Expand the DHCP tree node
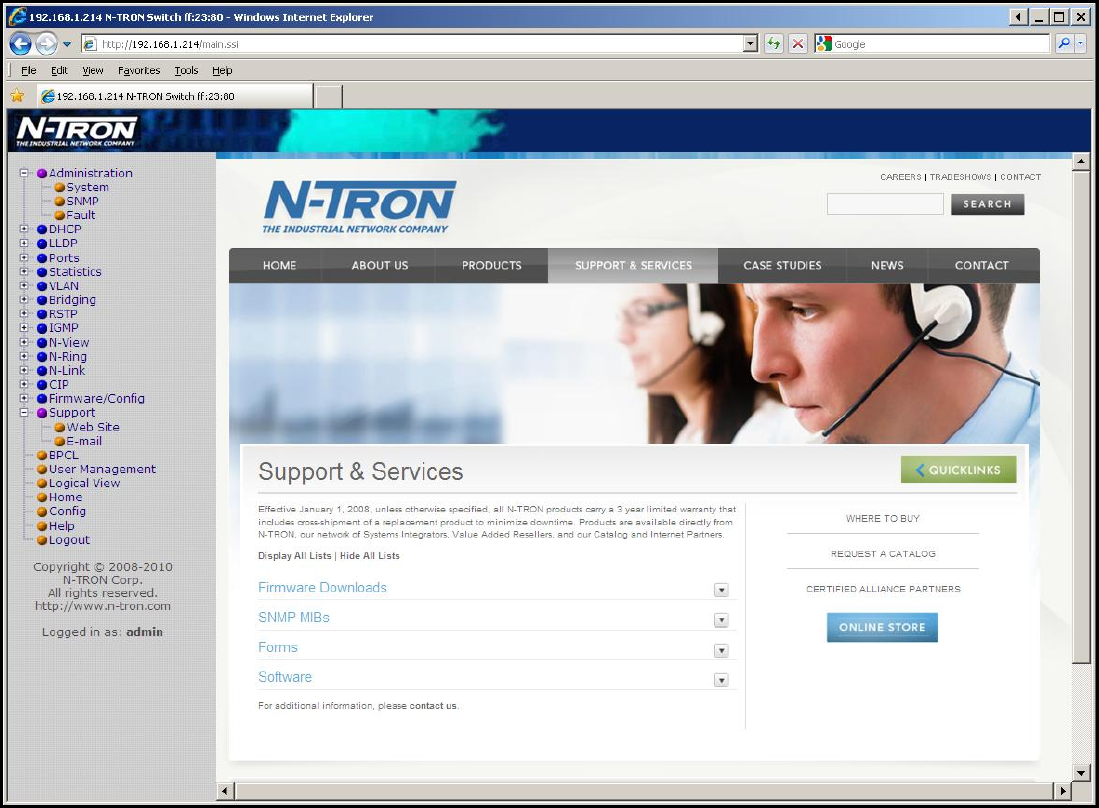This screenshot has width=1099, height=808. click(x=24, y=229)
